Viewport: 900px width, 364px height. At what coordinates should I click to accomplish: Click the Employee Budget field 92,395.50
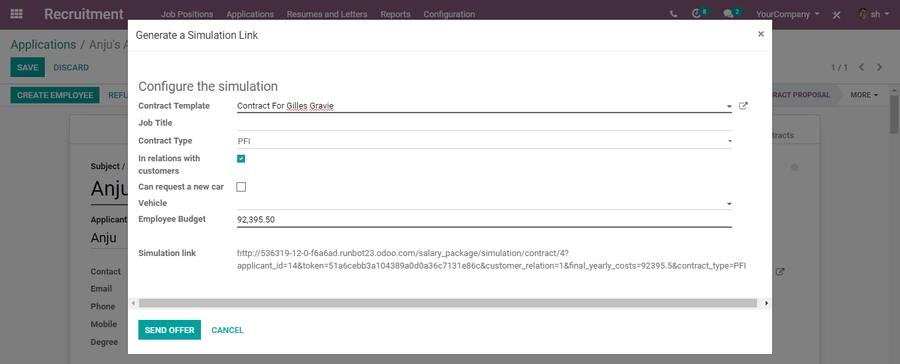(484, 219)
